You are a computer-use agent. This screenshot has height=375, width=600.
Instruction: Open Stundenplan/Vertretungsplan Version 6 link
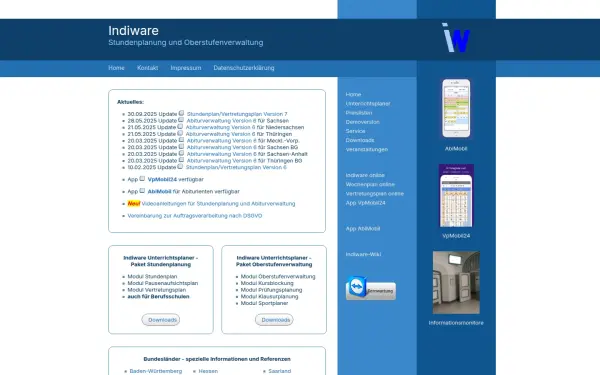236,167
